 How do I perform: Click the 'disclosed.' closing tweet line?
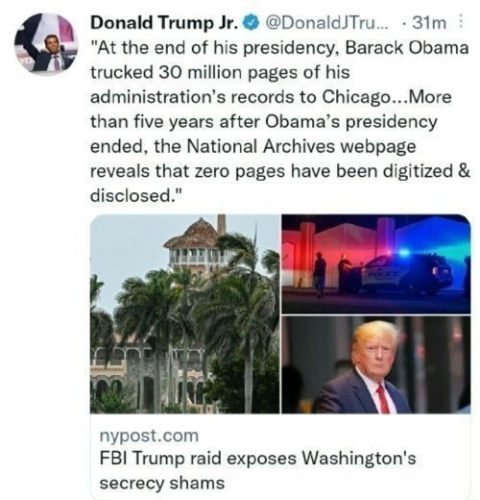pos(136,195)
